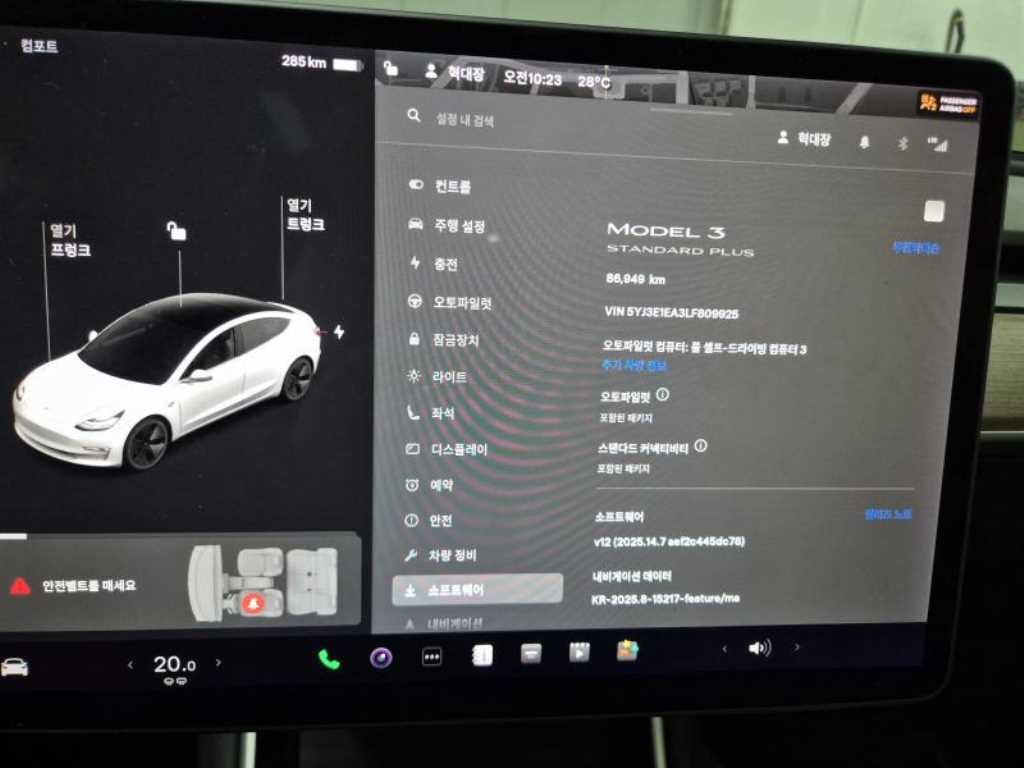Tap the 86,949 km odometer reading
Viewport: 1024px width, 768px height.
click(635, 279)
